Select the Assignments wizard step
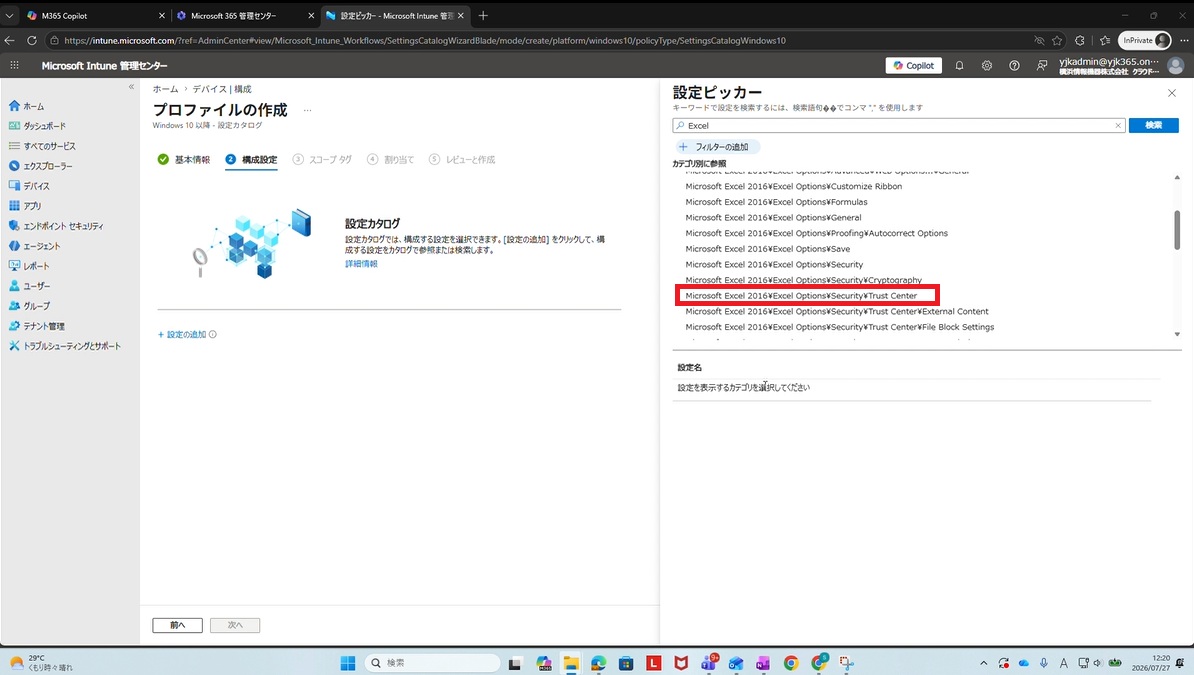Image resolution: width=1194 pixels, height=675 pixels. pyautogui.click(x=391, y=159)
